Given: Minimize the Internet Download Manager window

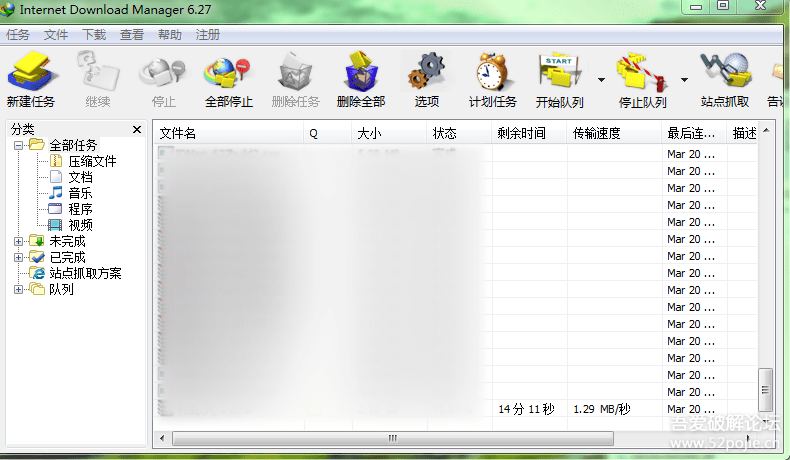Looking at the screenshot, I should [x=696, y=7].
